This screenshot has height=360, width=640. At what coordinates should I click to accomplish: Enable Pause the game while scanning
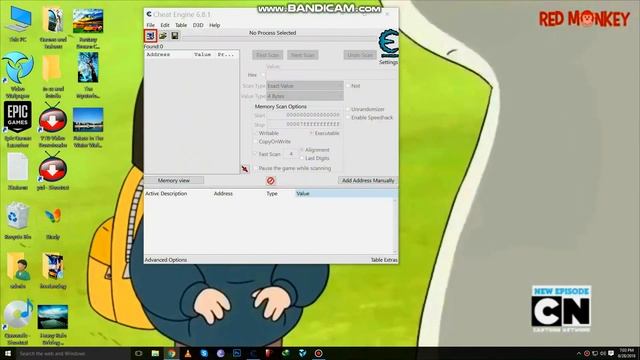click(256, 168)
